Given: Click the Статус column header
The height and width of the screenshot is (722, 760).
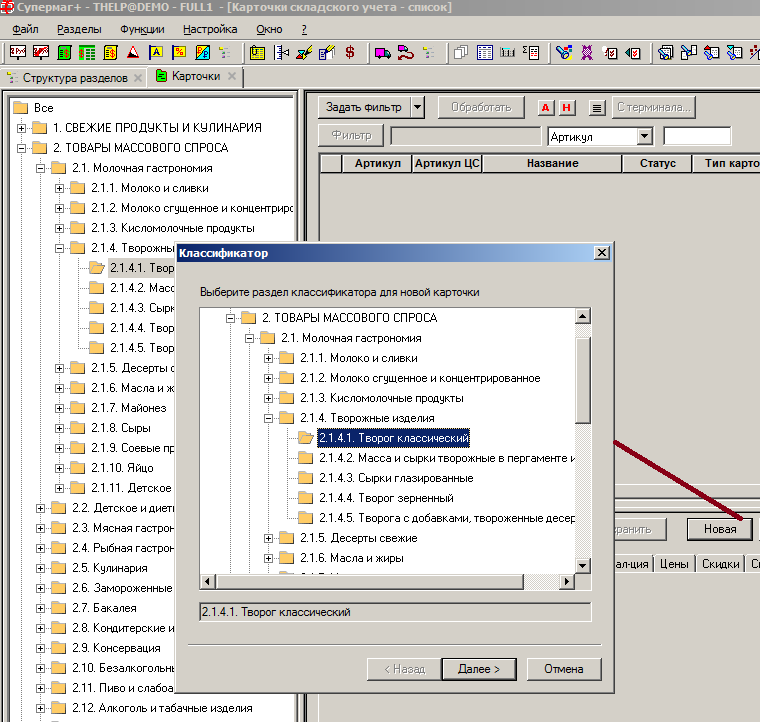Looking at the screenshot, I should [x=657, y=163].
